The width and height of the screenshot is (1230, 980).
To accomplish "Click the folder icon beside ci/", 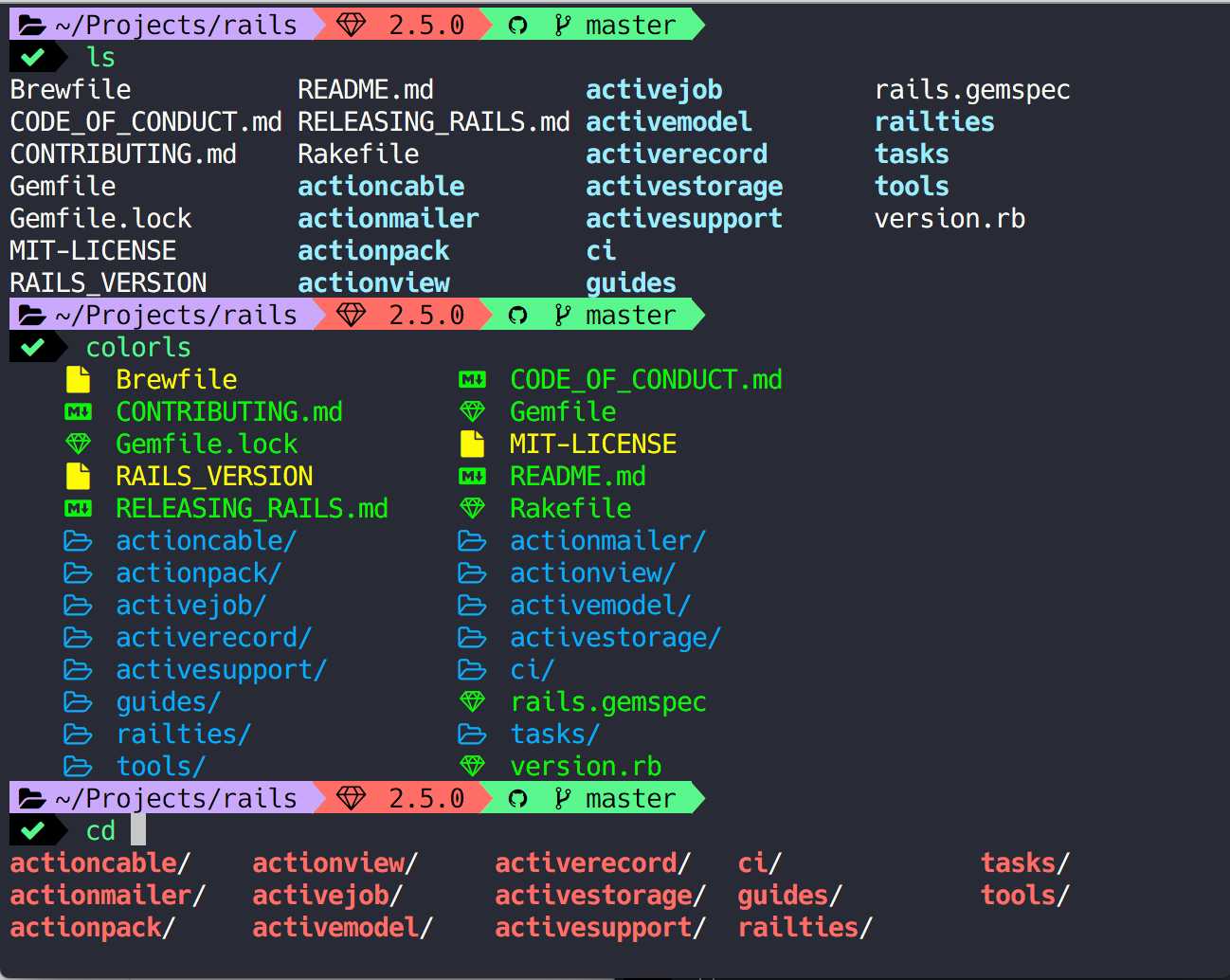I will pyautogui.click(x=472, y=670).
